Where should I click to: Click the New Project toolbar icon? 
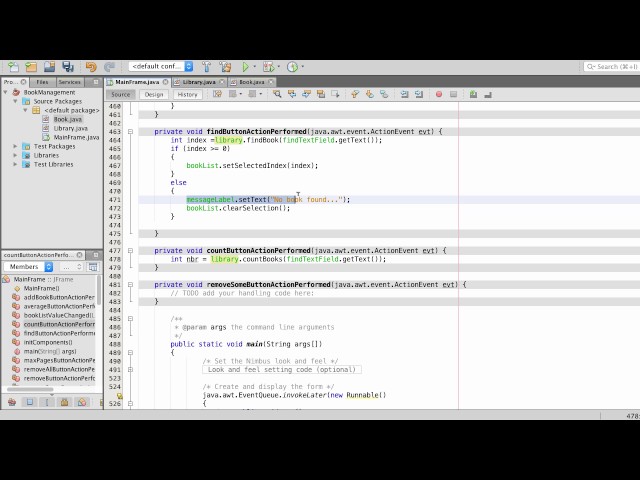pos(31,67)
